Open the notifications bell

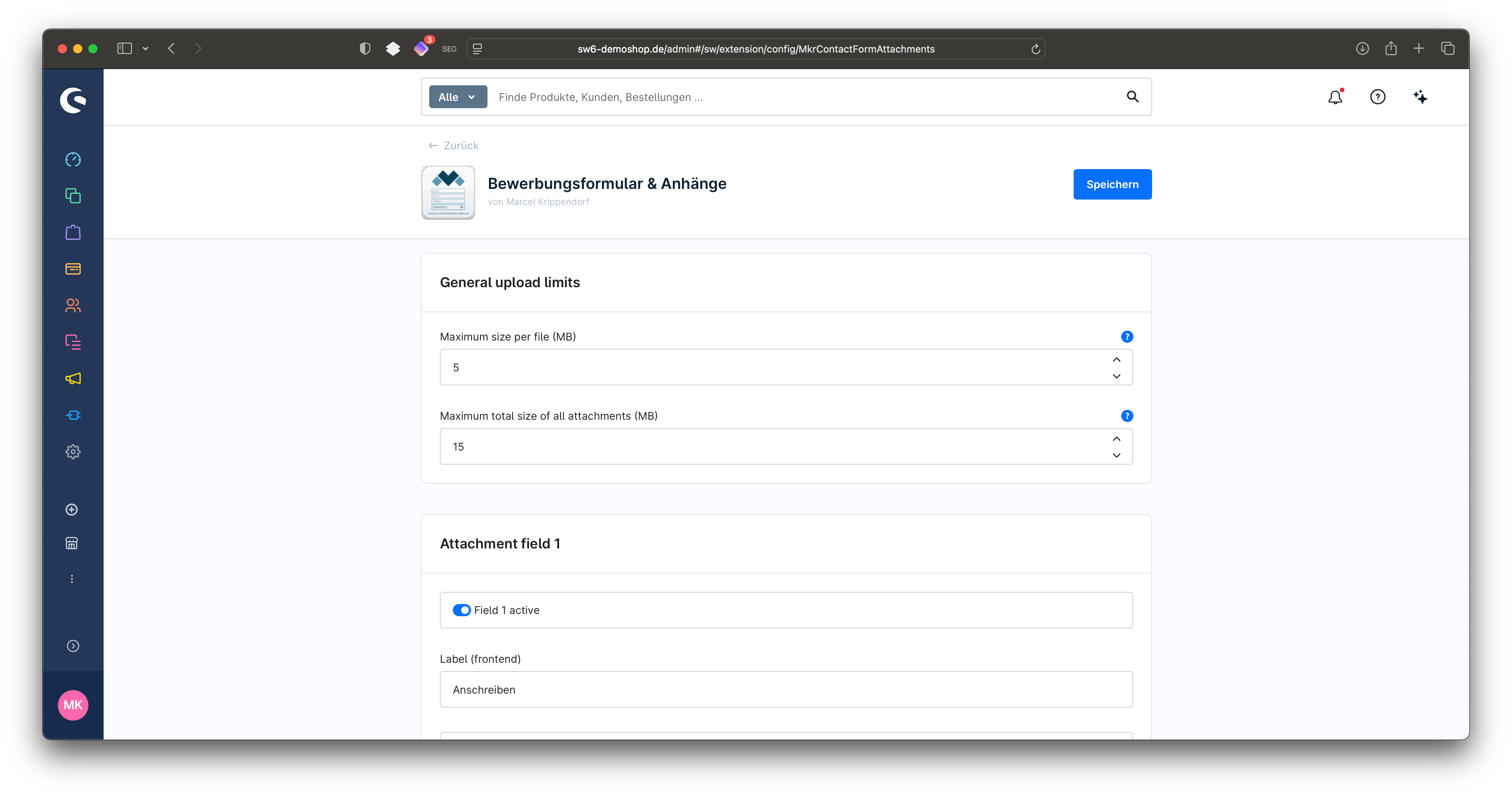[x=1335, y=97]
